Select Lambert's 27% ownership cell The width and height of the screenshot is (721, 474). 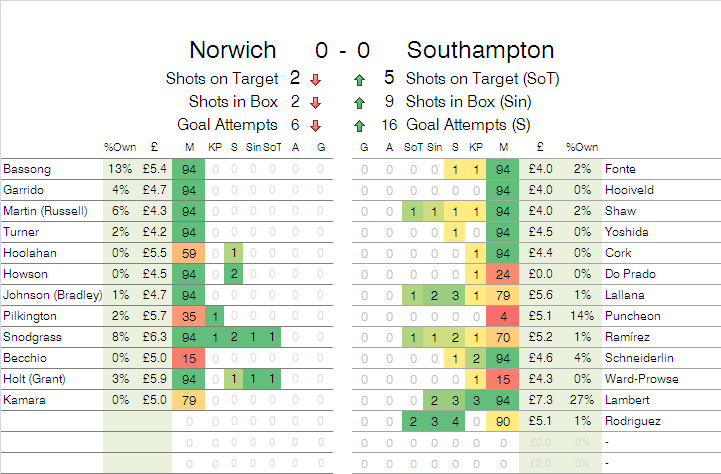pos(581,400)
